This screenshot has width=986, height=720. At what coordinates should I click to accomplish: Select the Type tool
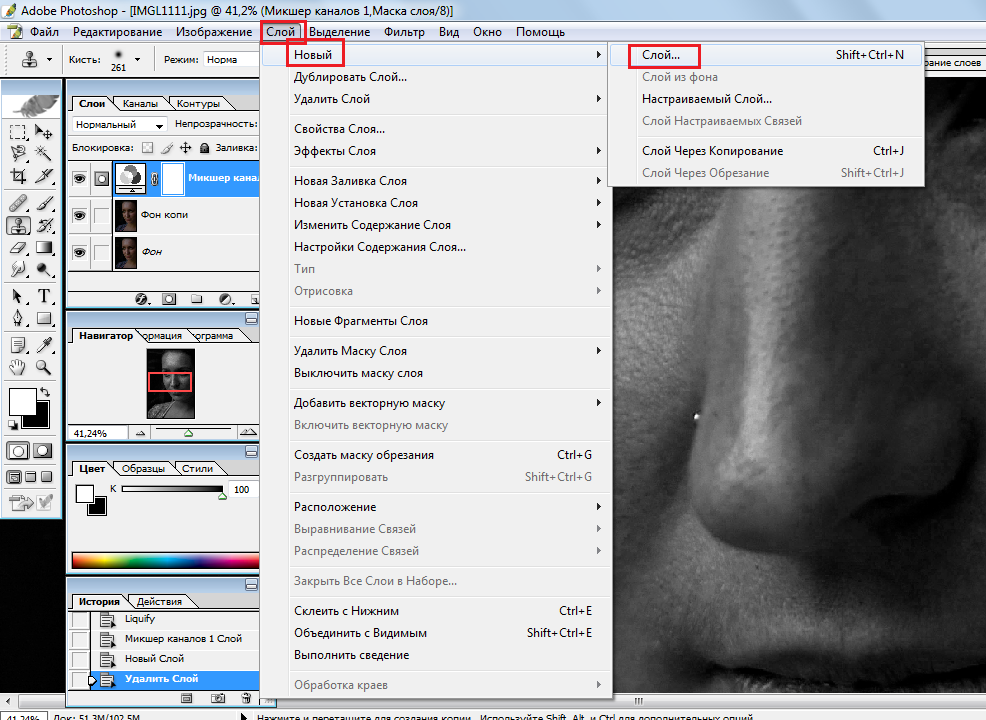click(x=43, y=296)
